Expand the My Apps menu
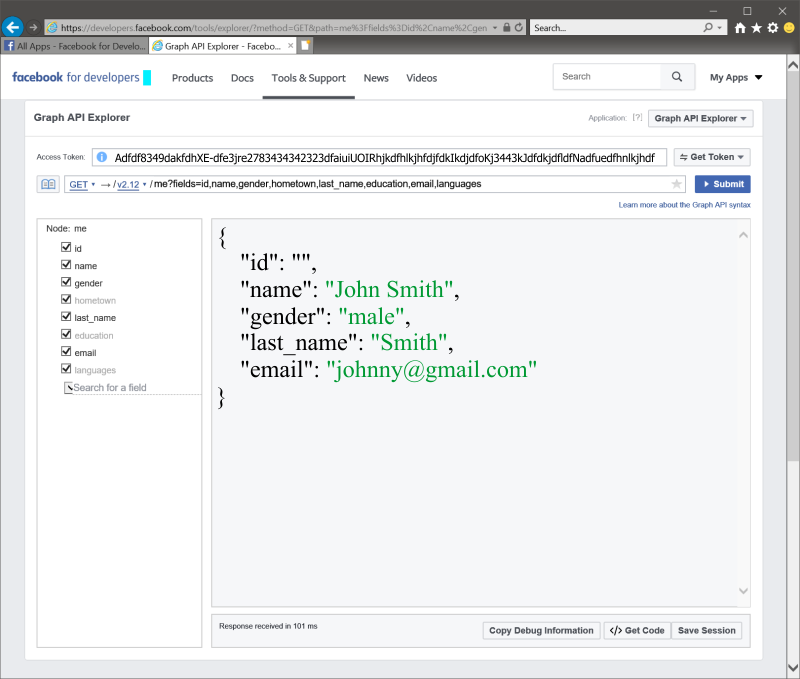This screenshot has width=800, height=679. [x=736, y=78]
